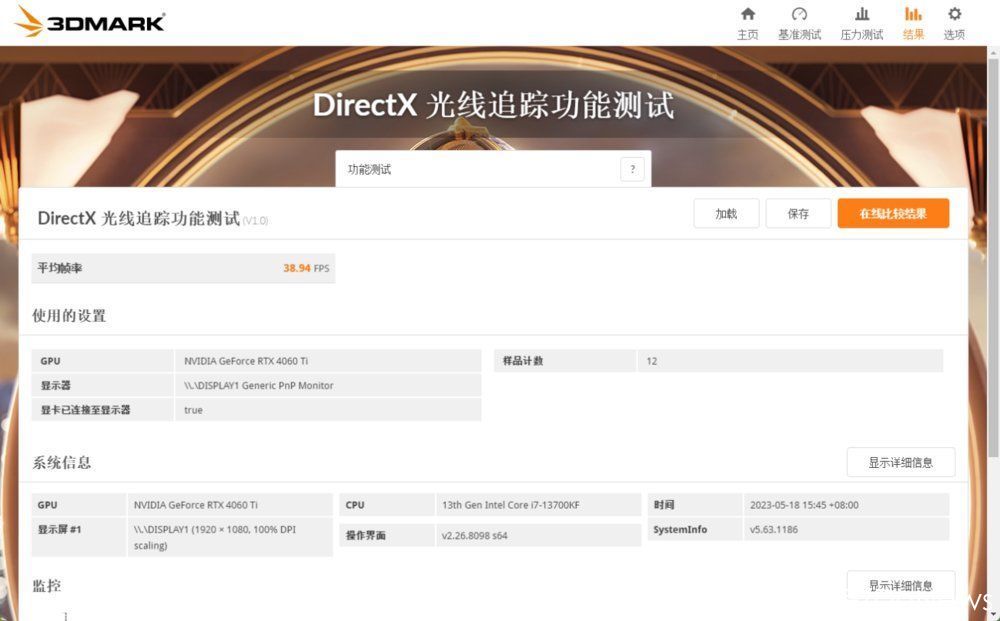Image resolution: width=1000 pixels, height=621 pixels.
Task: Click the 13th Gen Intel Core i7-13700KF text
Action: click(510, 505)
